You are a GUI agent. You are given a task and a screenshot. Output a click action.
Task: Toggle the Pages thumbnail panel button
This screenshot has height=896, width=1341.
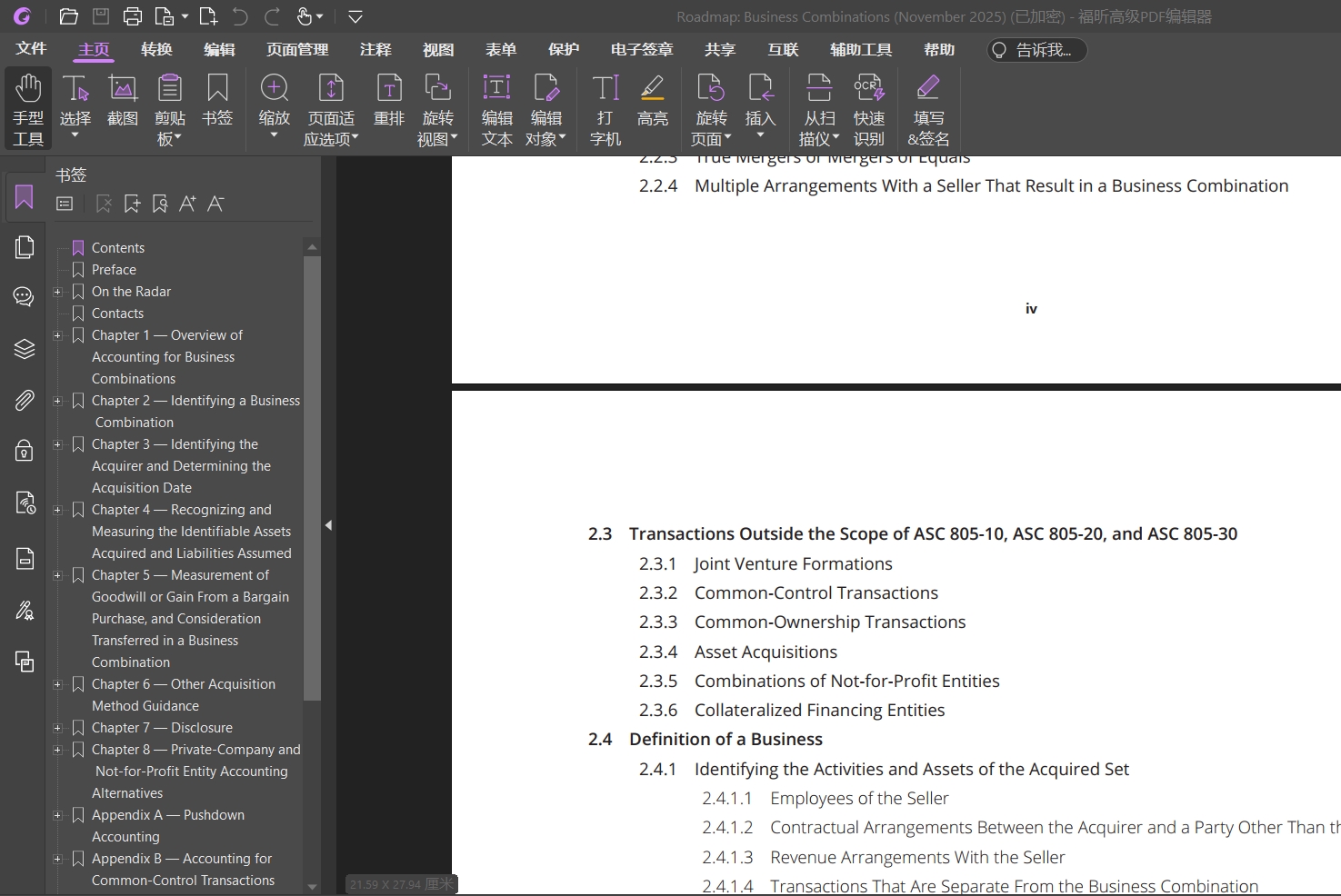25,247
